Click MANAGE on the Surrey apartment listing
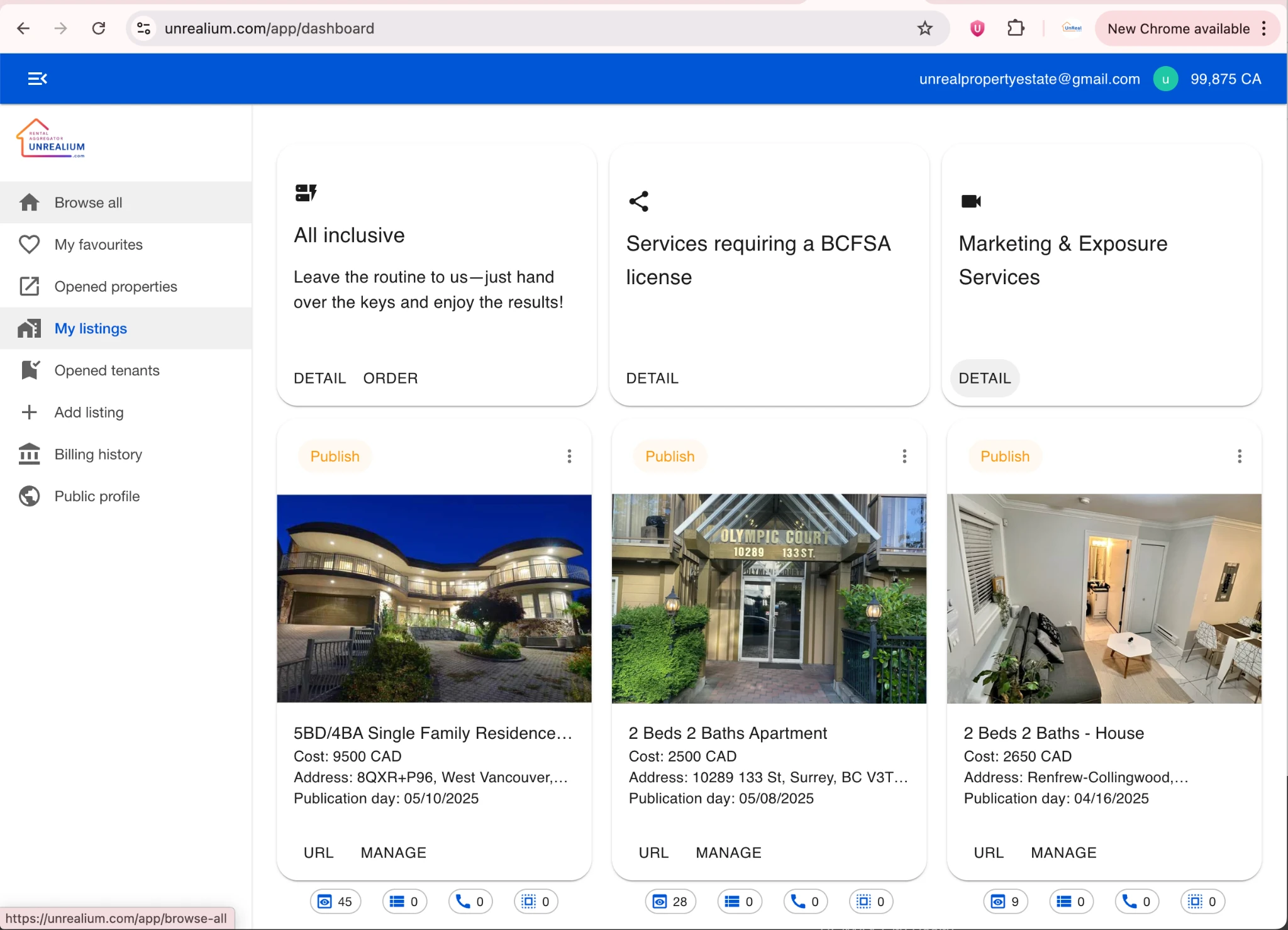Screen dimensions: 1288x930 (728, 853)
